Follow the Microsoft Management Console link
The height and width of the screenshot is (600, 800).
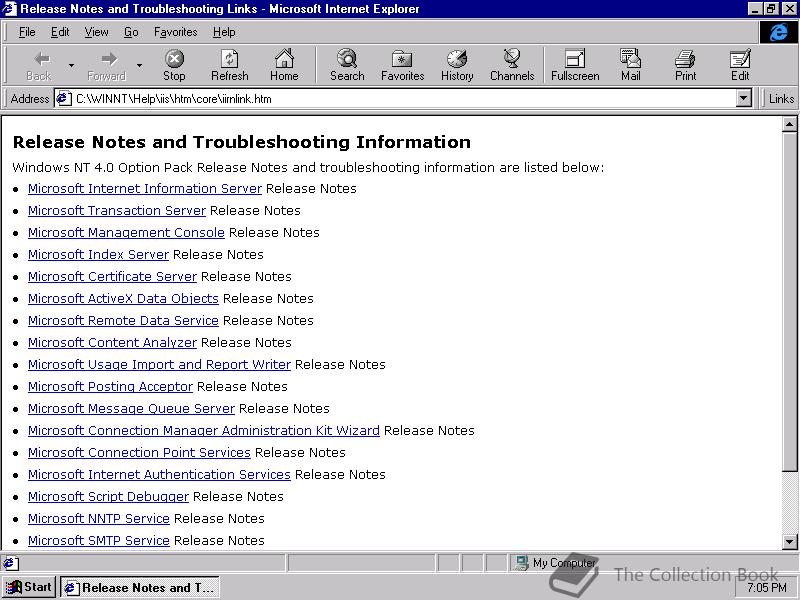[x=127, y=233]
